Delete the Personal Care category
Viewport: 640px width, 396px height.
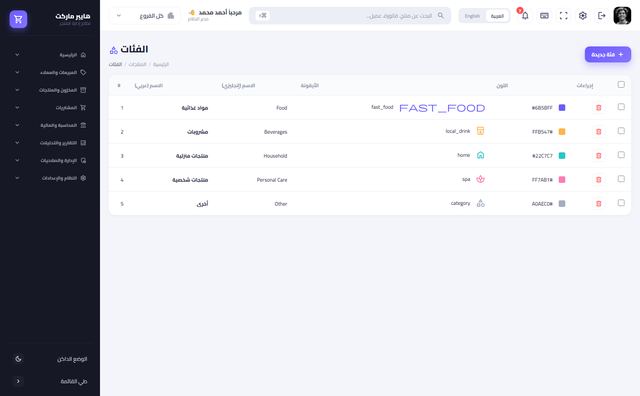click(x=599, y=180)
